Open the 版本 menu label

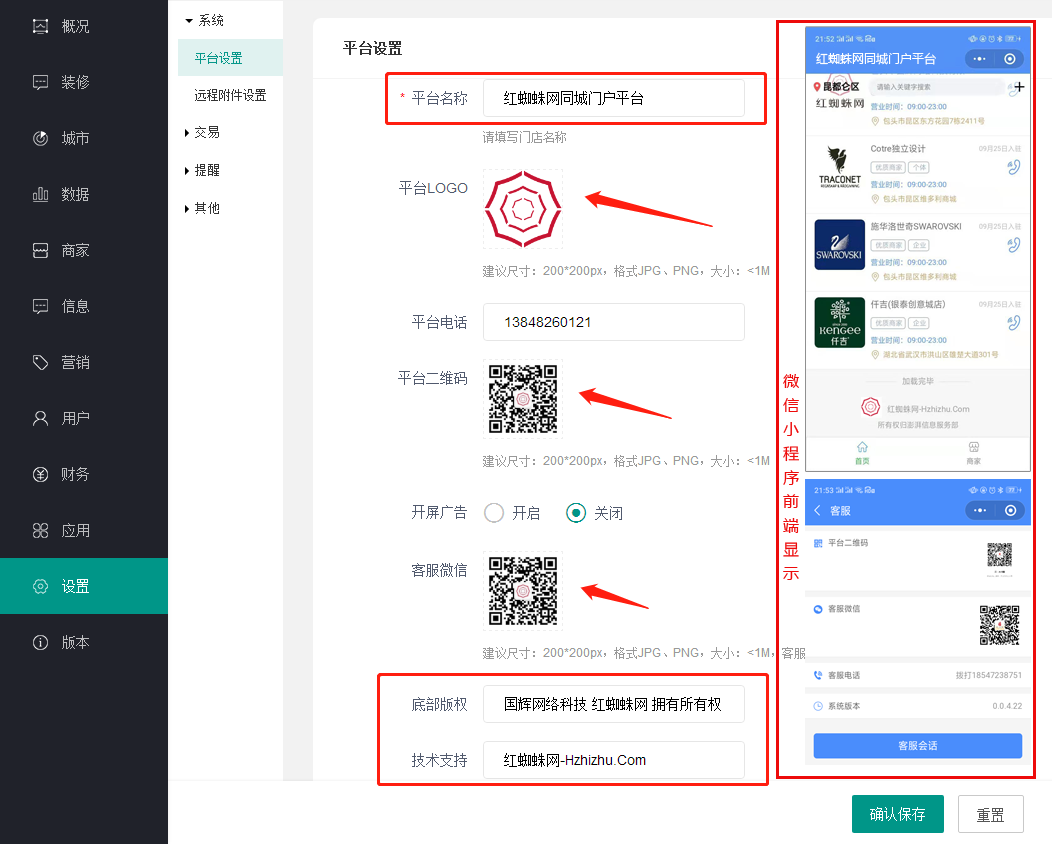pos(75,643)
